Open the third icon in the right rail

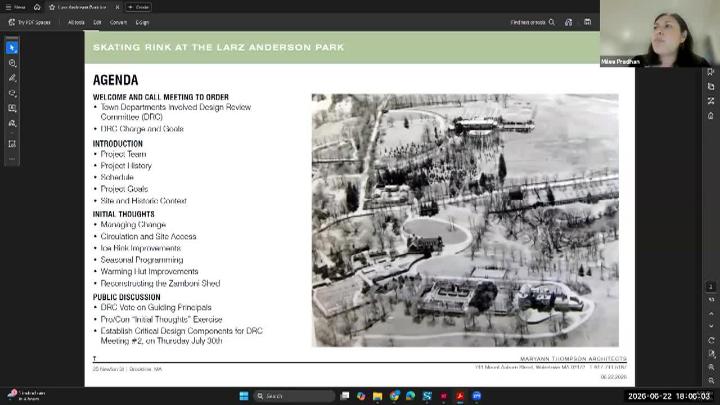tap(711, 101)
